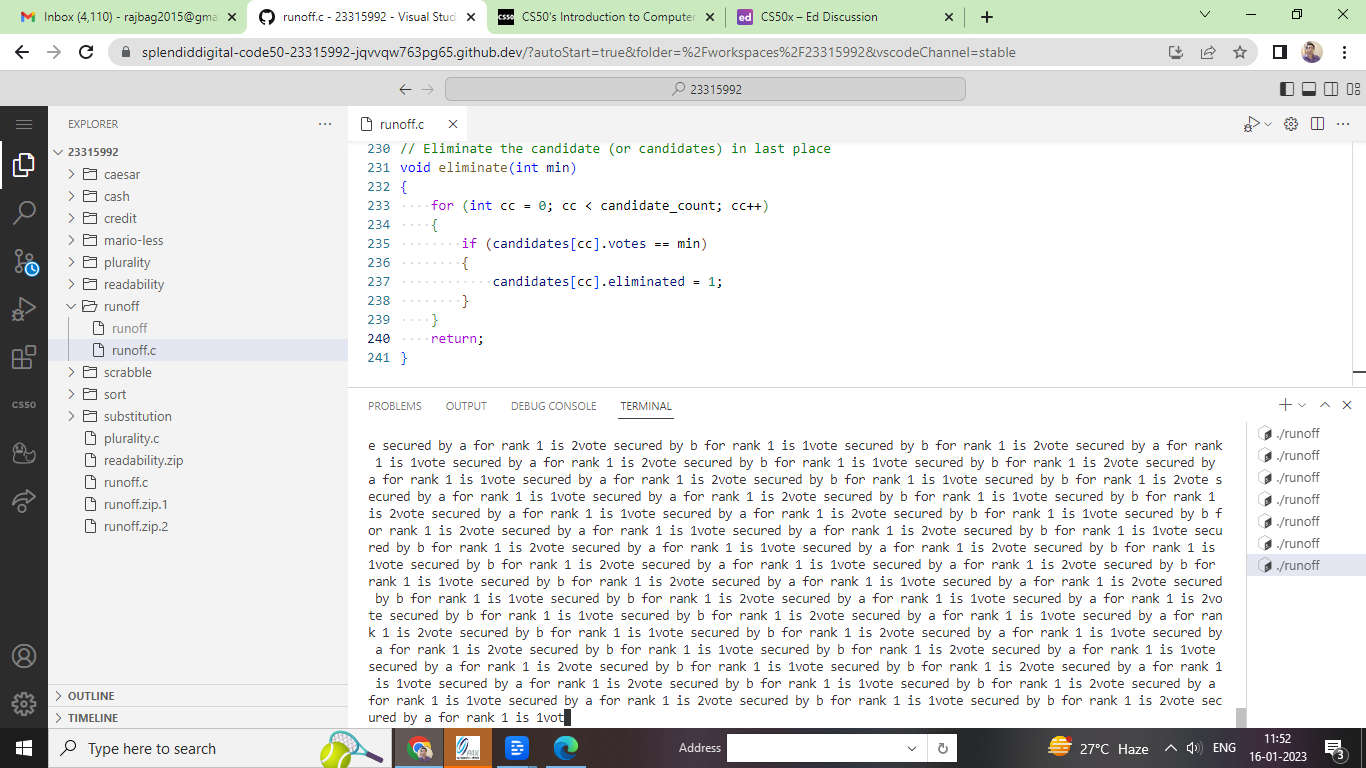
Task: Open Customize Layout icon
Action: [1353, 89]
